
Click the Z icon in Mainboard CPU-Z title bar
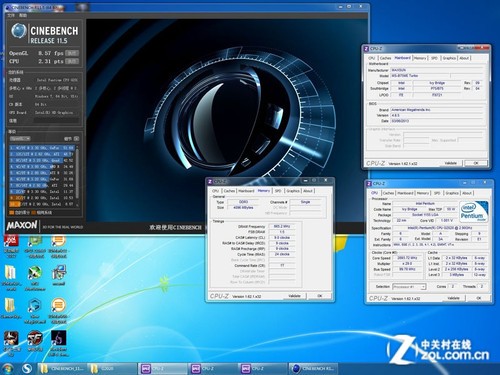[366, 49]
